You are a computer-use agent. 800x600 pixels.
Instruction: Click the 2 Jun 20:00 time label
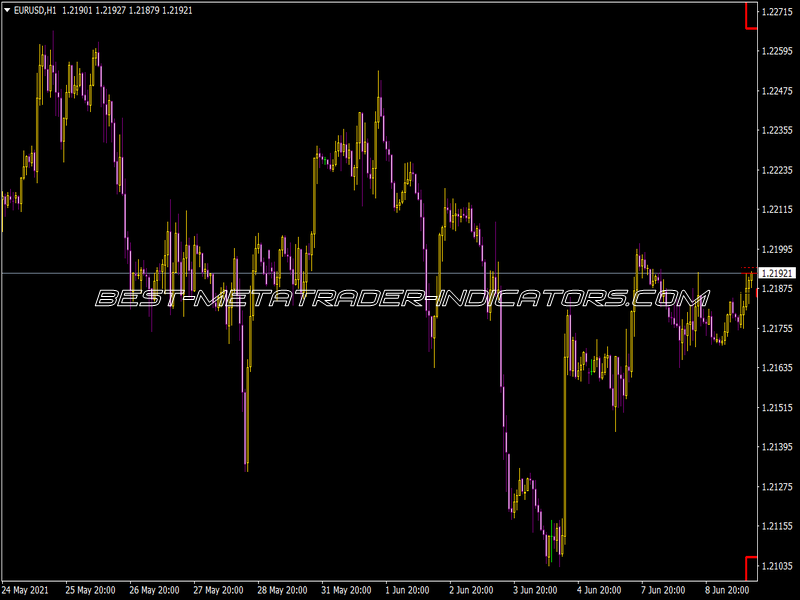(x=471, y=590)
